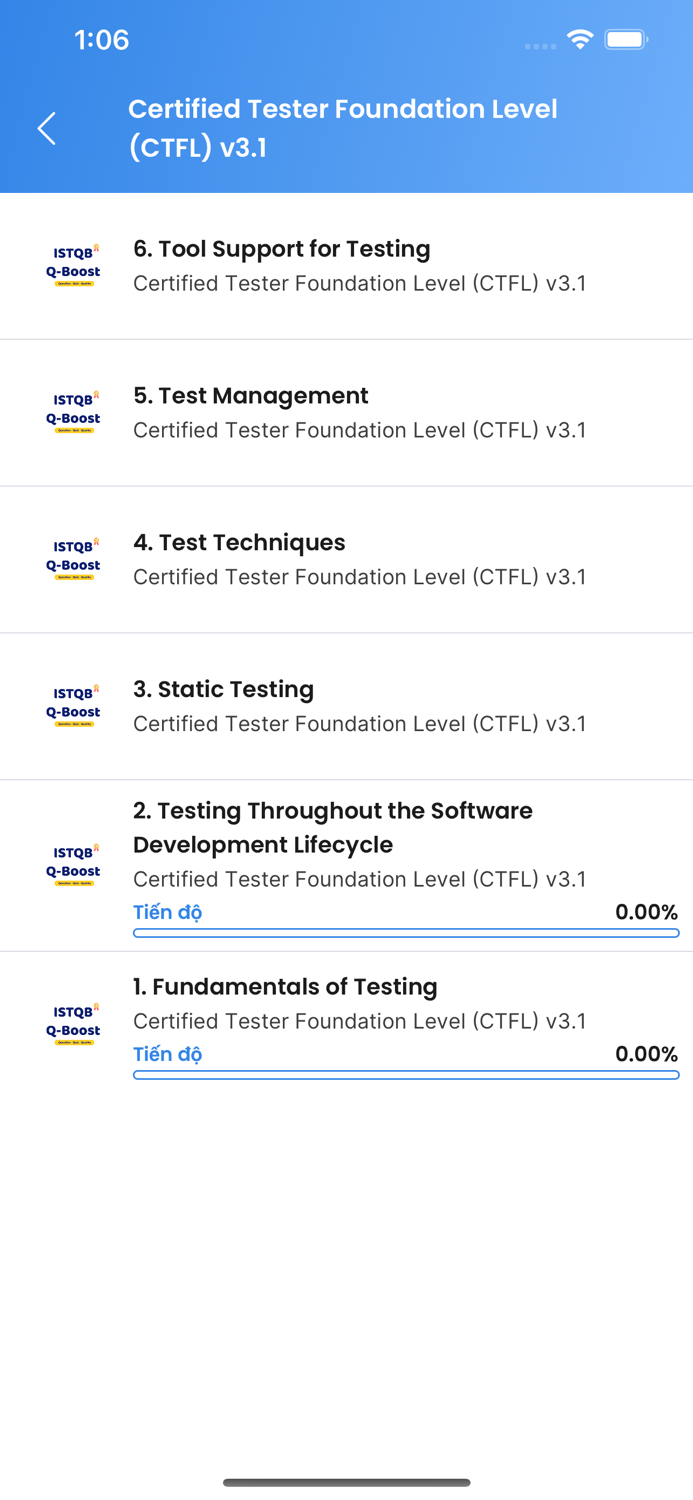Expand the chapter 5. Test Management
Screen dimensions: 693x1500
click(251, 396)
